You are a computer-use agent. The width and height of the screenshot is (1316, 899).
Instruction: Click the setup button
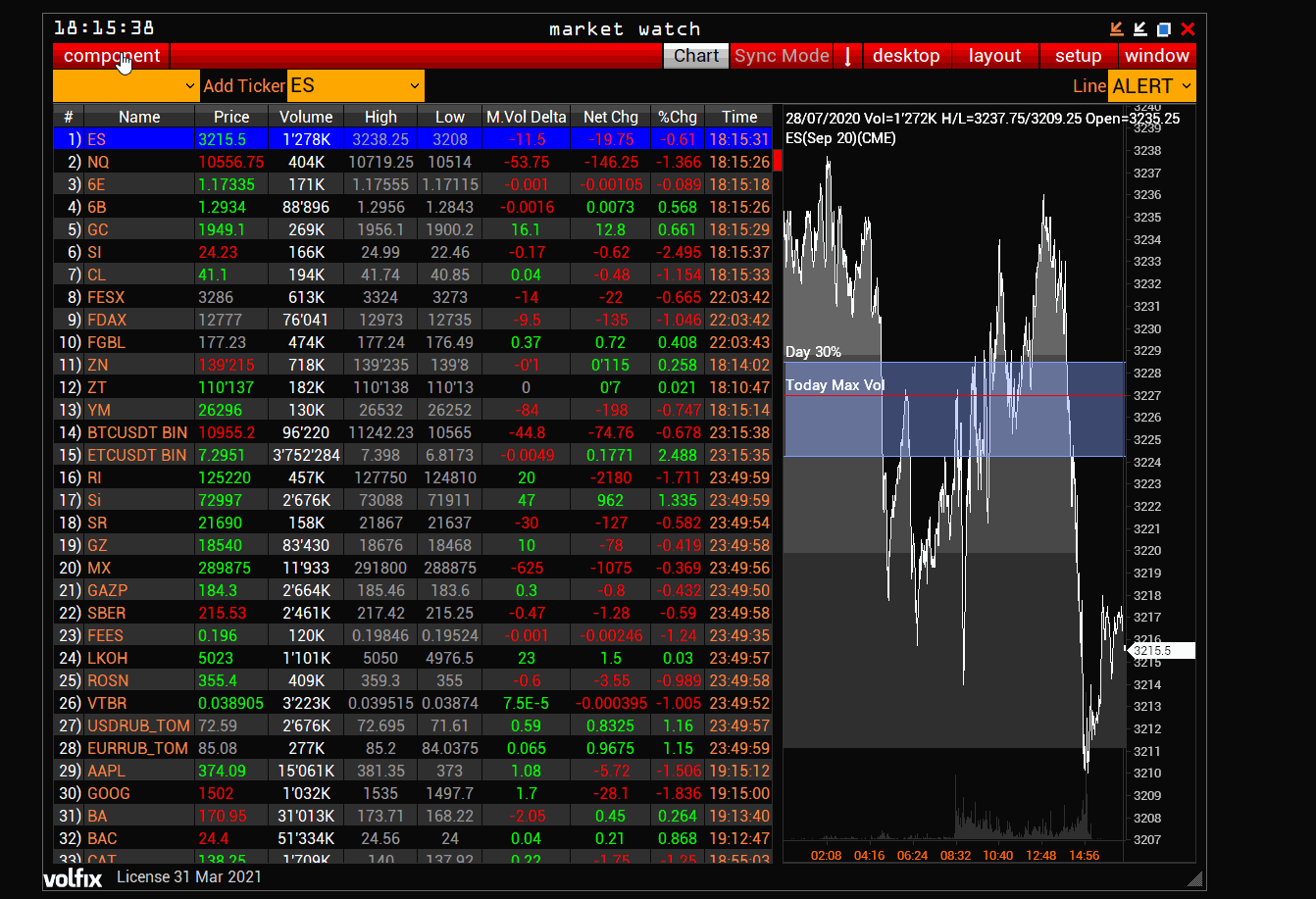pos(1078,56)
